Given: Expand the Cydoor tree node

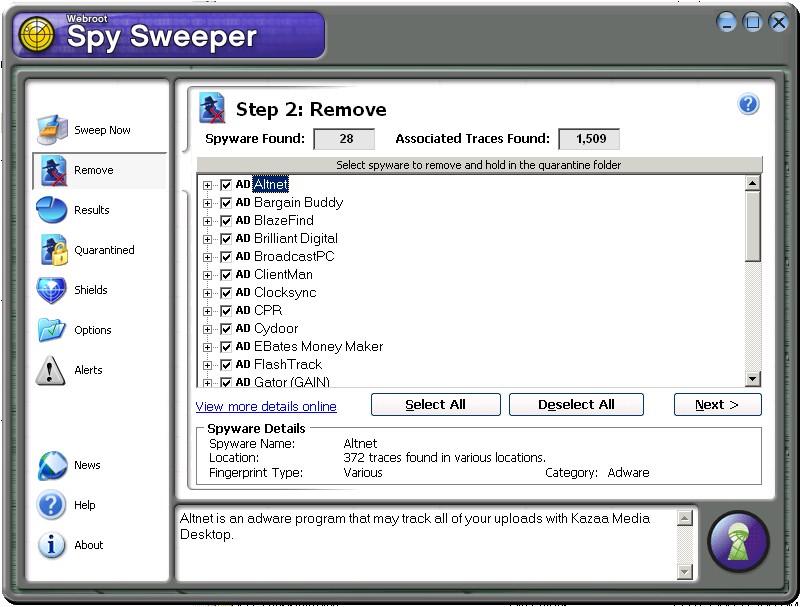Looking at the screenshot, I should click(x=207, y=329).
